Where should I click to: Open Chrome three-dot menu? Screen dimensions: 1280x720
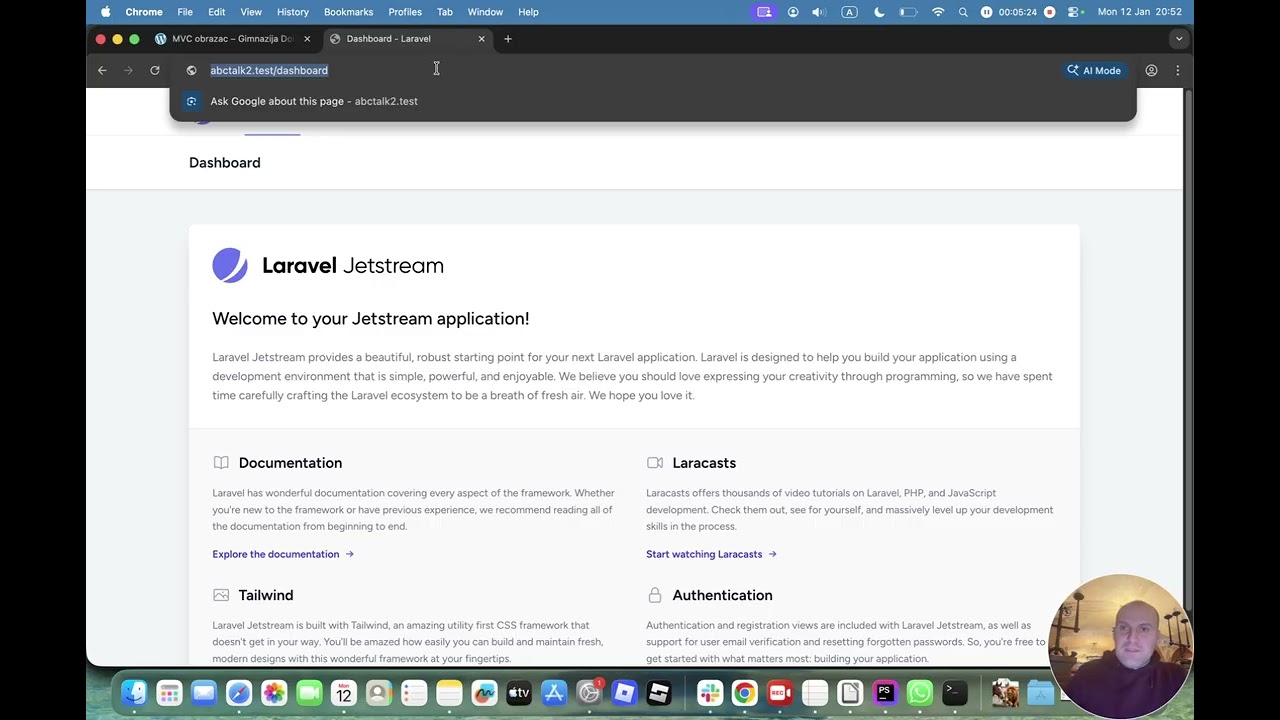pyautogui.click(x=1177, y=70)
